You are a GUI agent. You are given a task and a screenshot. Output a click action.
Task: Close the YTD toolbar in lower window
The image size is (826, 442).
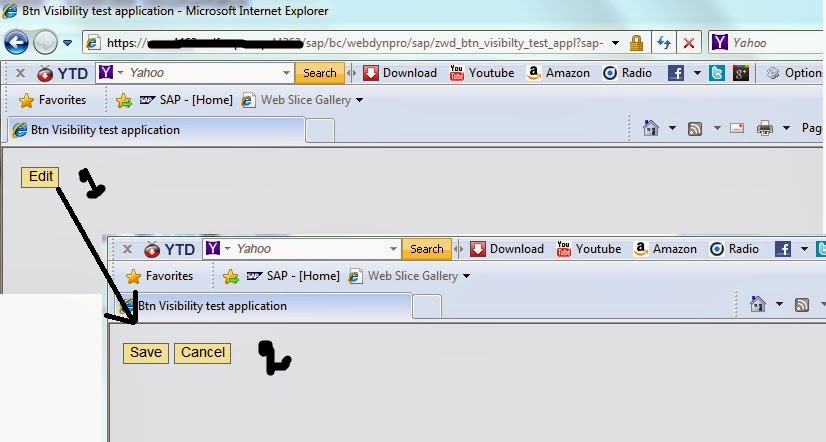[127, 249]
